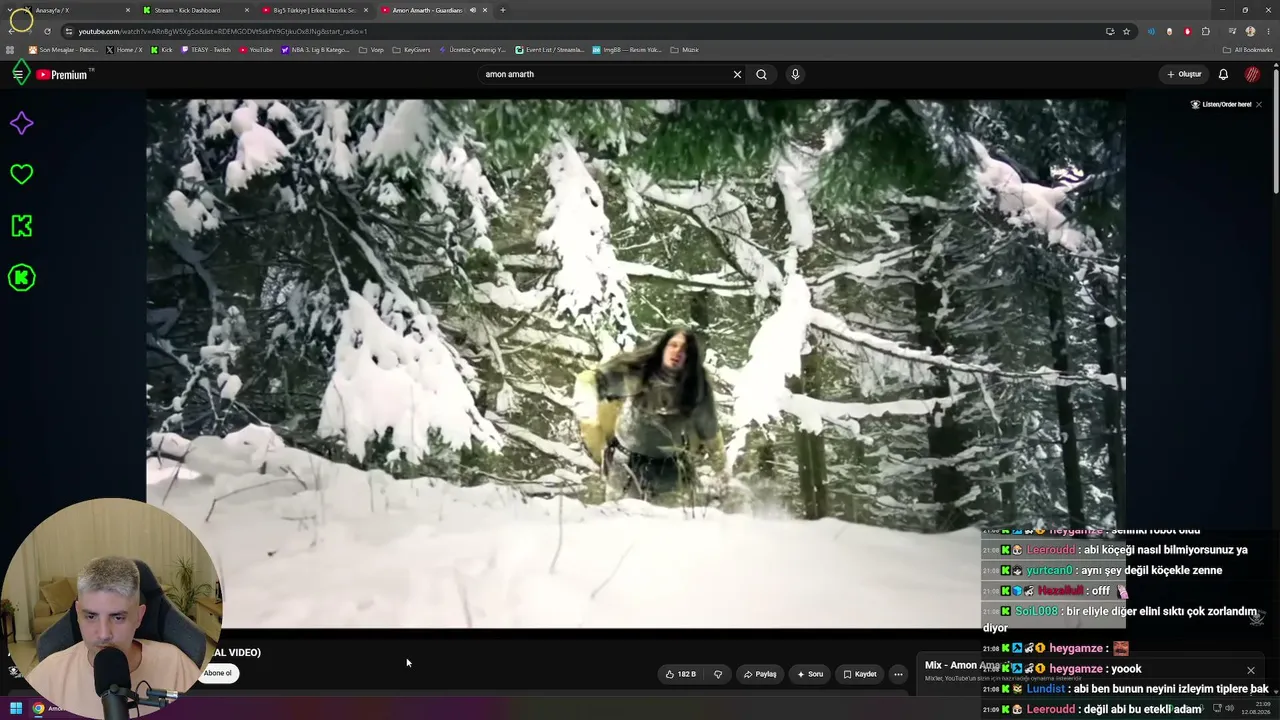This screenshot has width=1280, height=720.
Task: Switch to Stream - Kick Dashboard tab
Action: (x=195, y=10)
